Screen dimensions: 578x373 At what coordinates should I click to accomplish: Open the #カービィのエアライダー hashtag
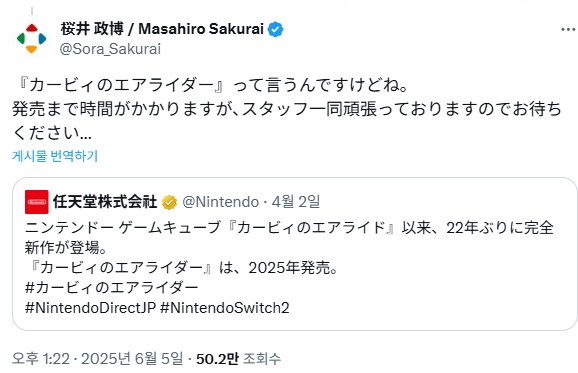[112, 287]
